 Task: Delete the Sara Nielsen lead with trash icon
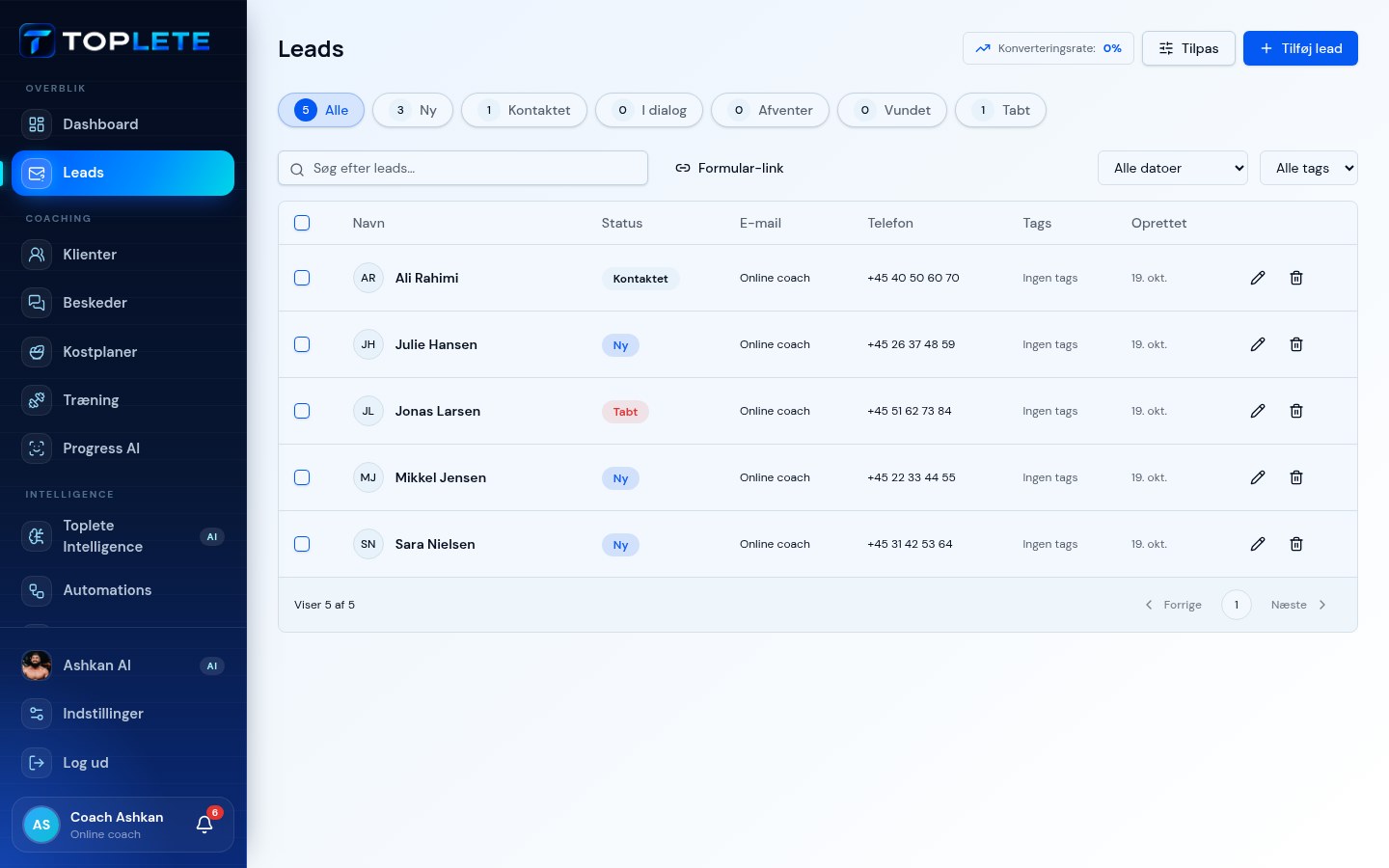pos(1296,544)
